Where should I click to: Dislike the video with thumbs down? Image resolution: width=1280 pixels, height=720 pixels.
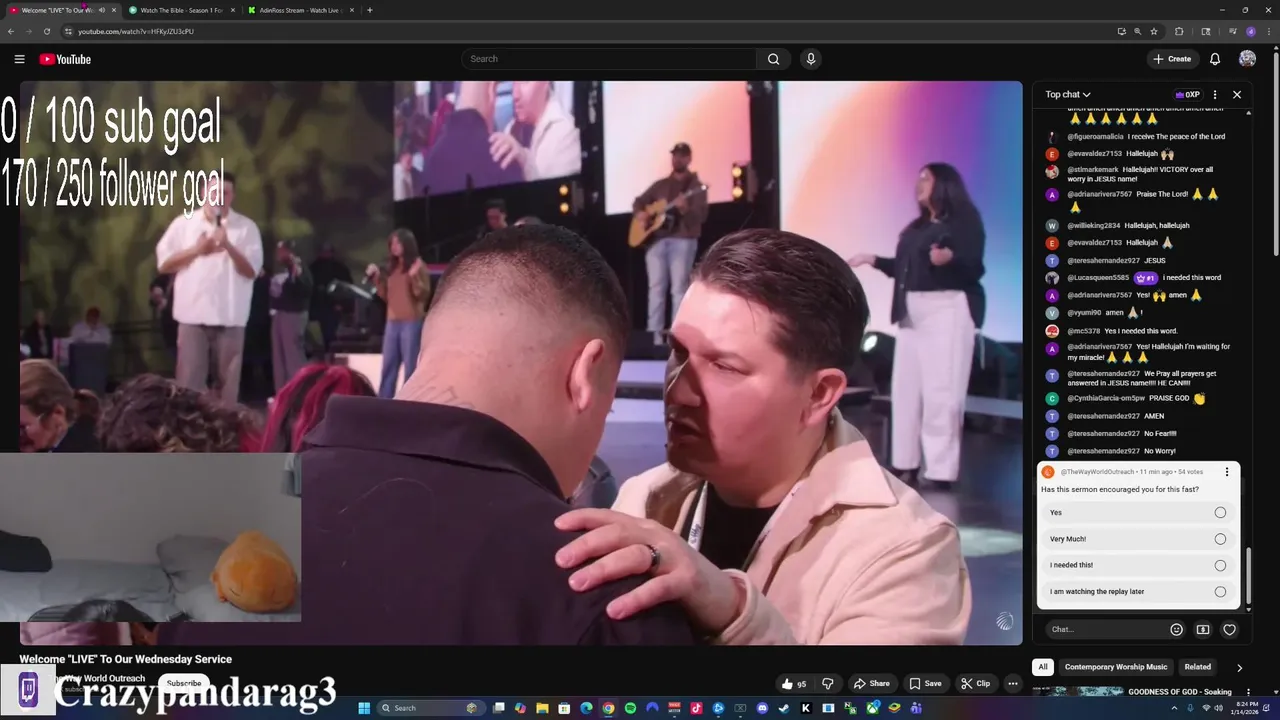coord(828,684)
